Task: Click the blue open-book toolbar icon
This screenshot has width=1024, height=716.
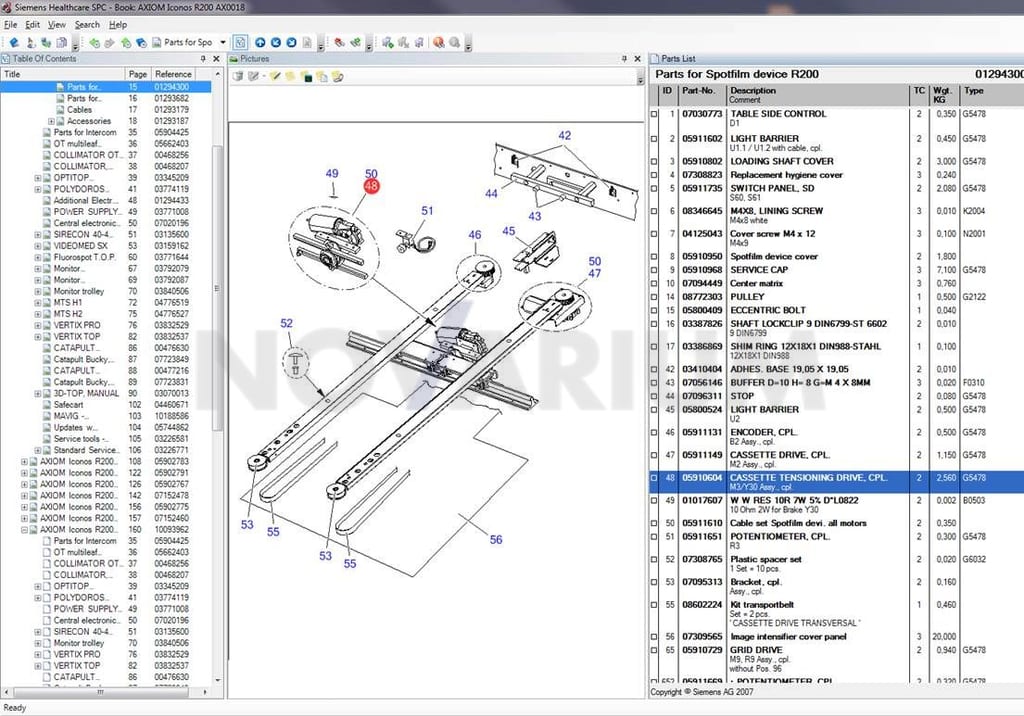Action: pyautogui.click(x=14, y=42)
